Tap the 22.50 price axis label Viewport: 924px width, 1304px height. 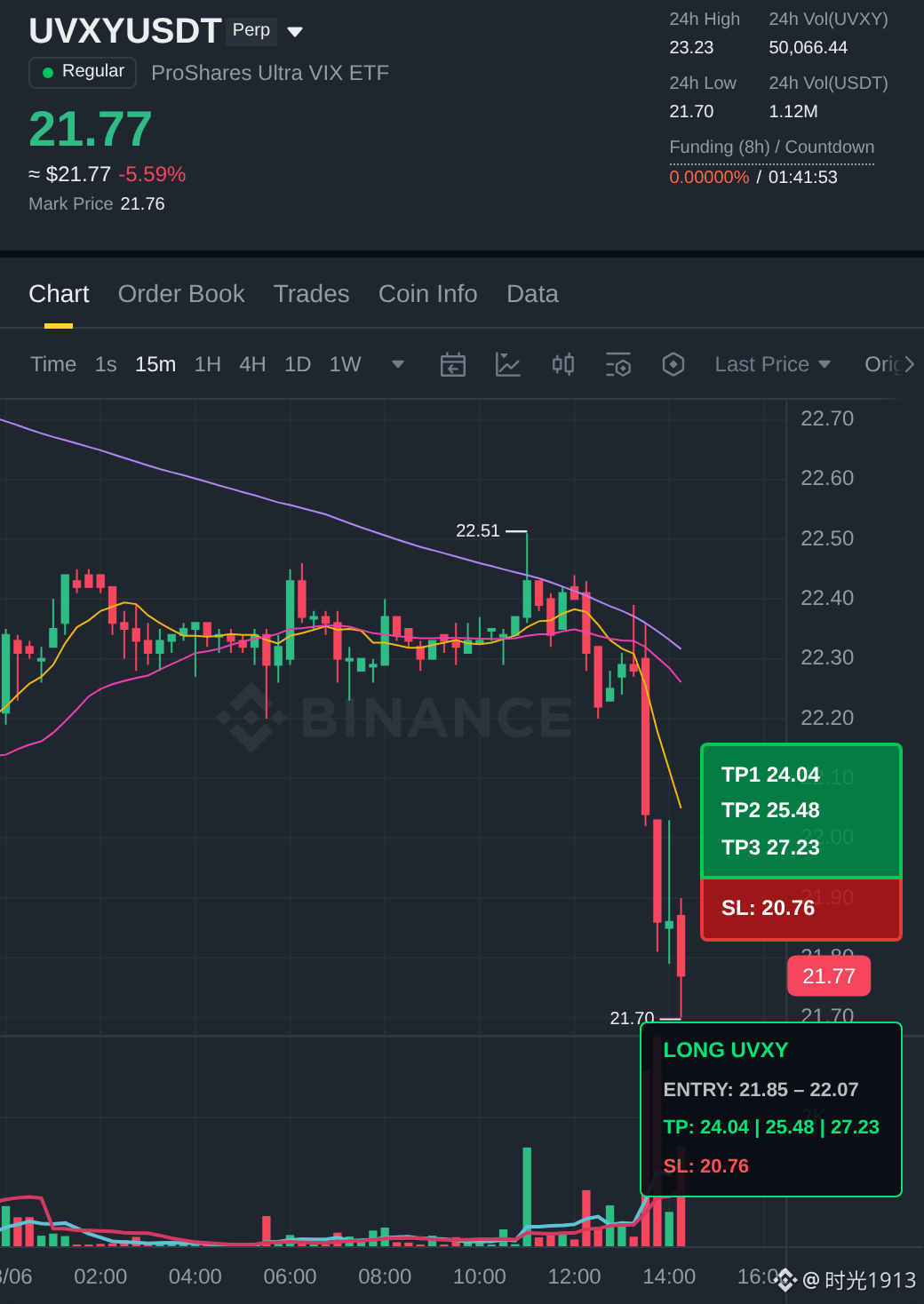[827, 538]
